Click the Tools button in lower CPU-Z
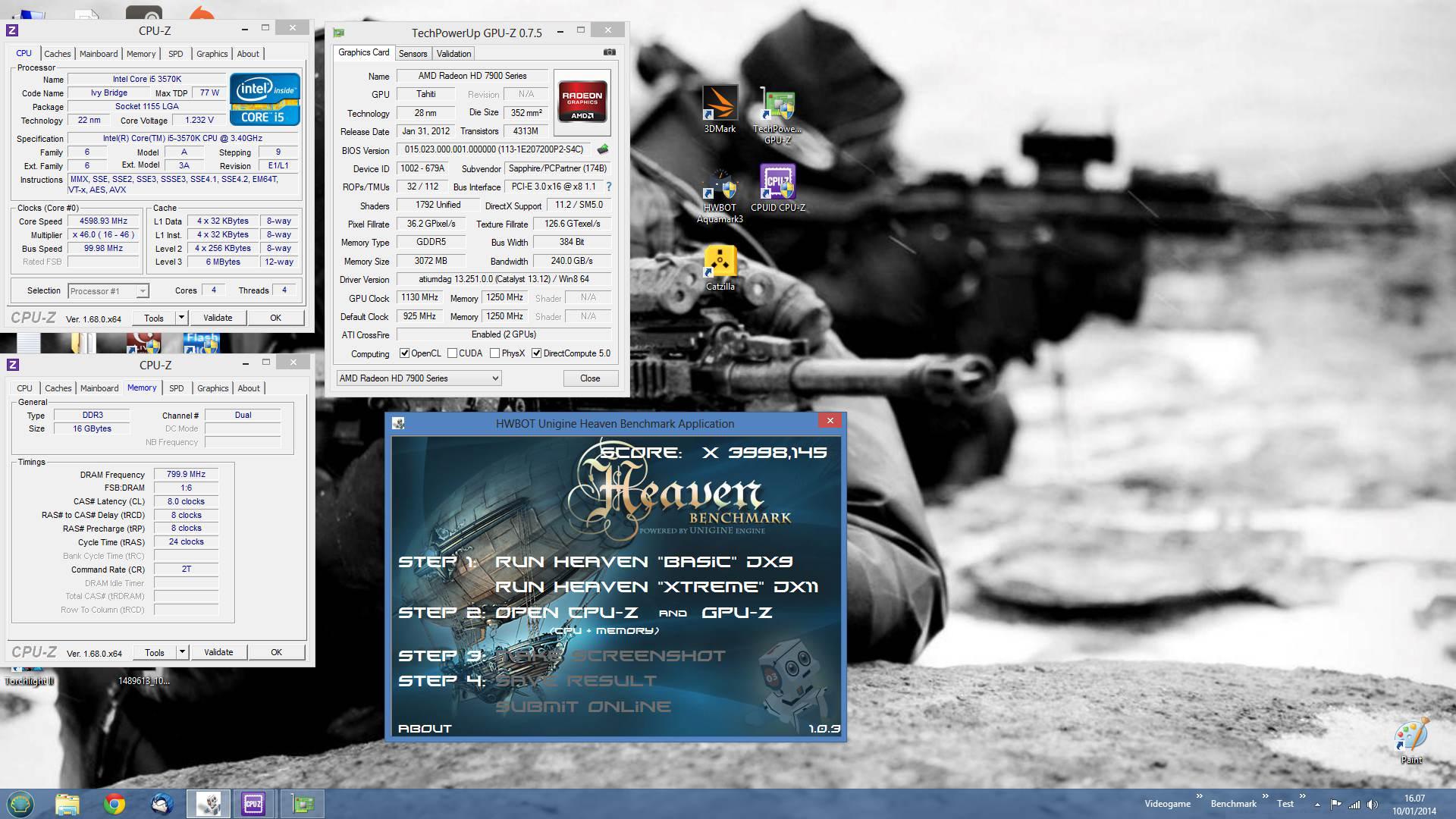The height and width of the screenshot is (819, 1456). click(155, 652)
